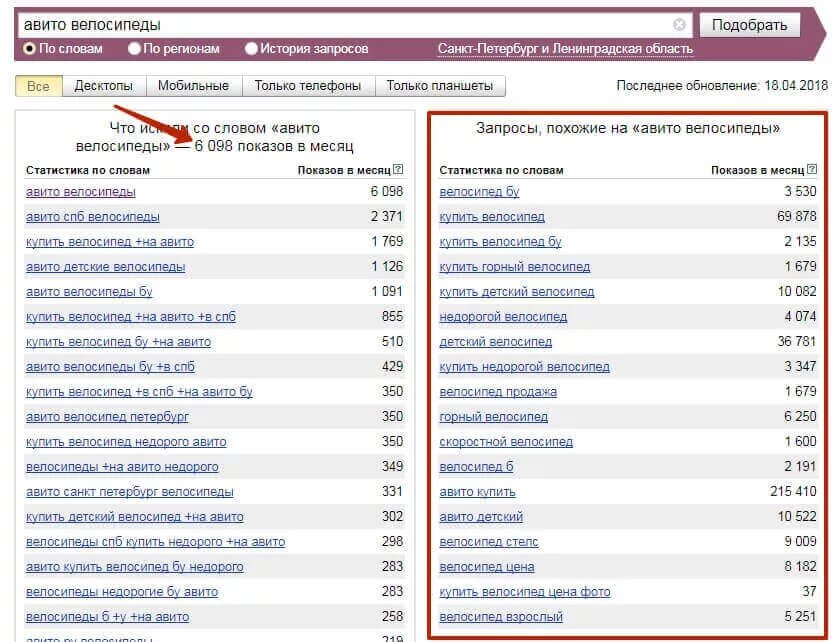This screenshot has height=642, width=837.
Task: Open the 'недорогой велосипед' link
Action: tap(503, 317)
